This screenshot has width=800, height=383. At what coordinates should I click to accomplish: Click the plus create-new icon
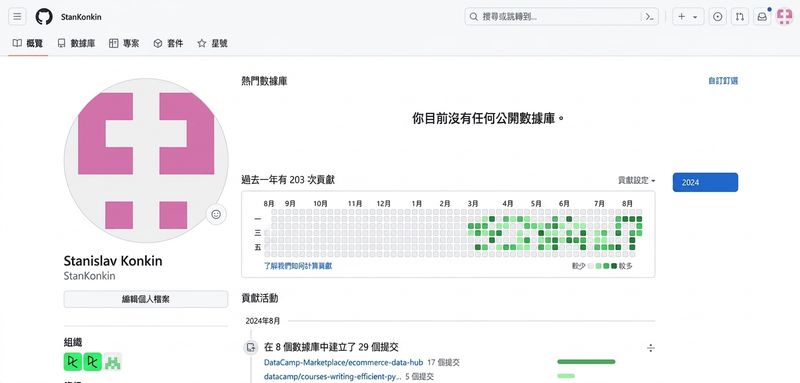pyautogui.click(x=682, y=17)
